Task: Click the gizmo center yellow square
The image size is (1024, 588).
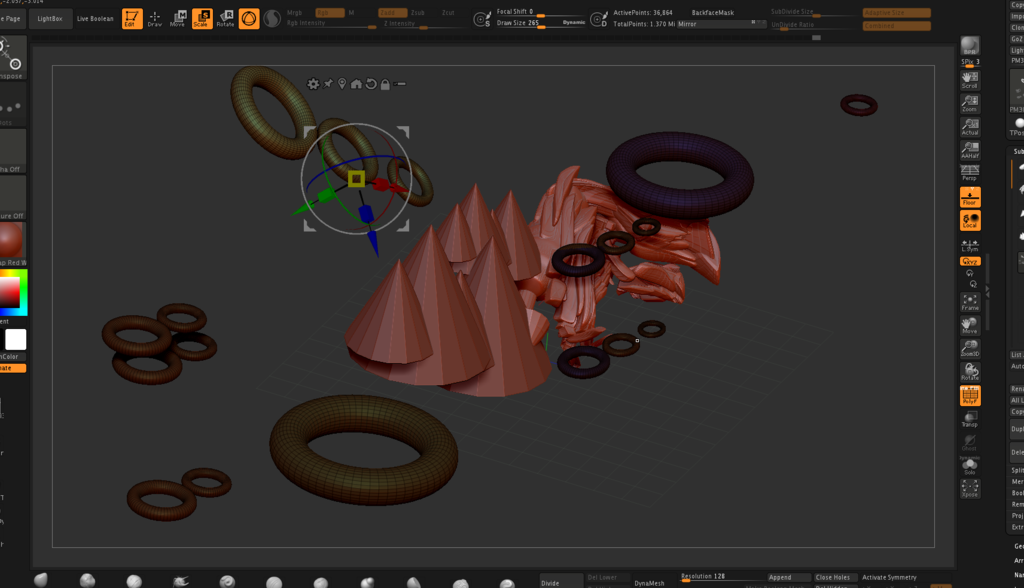Action: (x=357, y=178)
